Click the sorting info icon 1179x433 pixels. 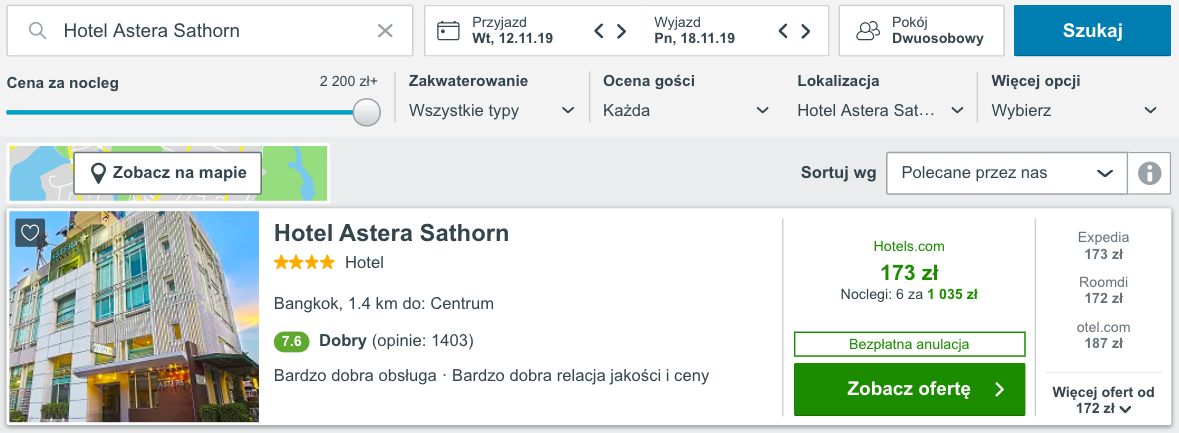pos(1149,173)
